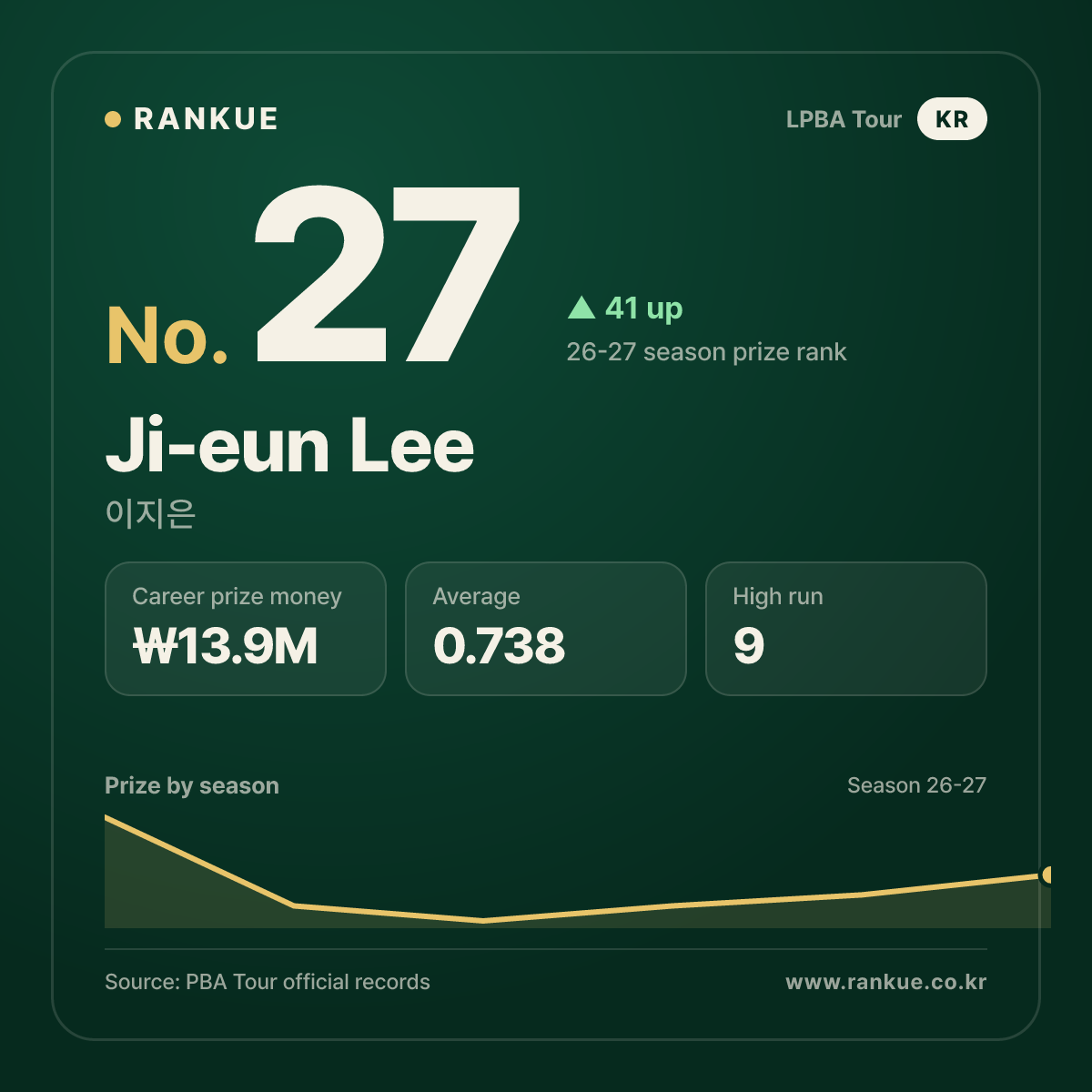The height and width of the screenshot is (1092, 1092).
Task: Click the ₩13.9M prize value
Action: [226, 646]
